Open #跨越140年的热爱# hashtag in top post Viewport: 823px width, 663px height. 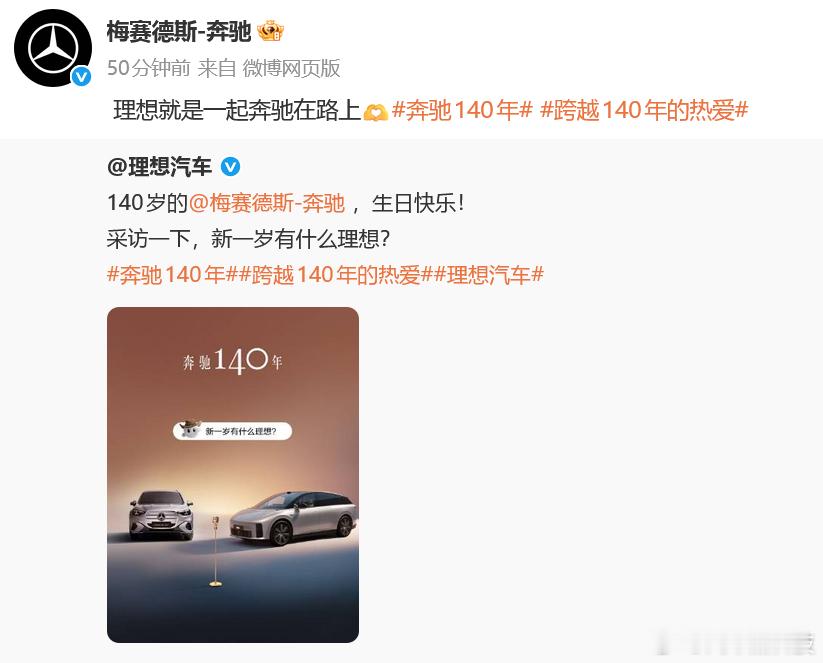tap(644, 111)
